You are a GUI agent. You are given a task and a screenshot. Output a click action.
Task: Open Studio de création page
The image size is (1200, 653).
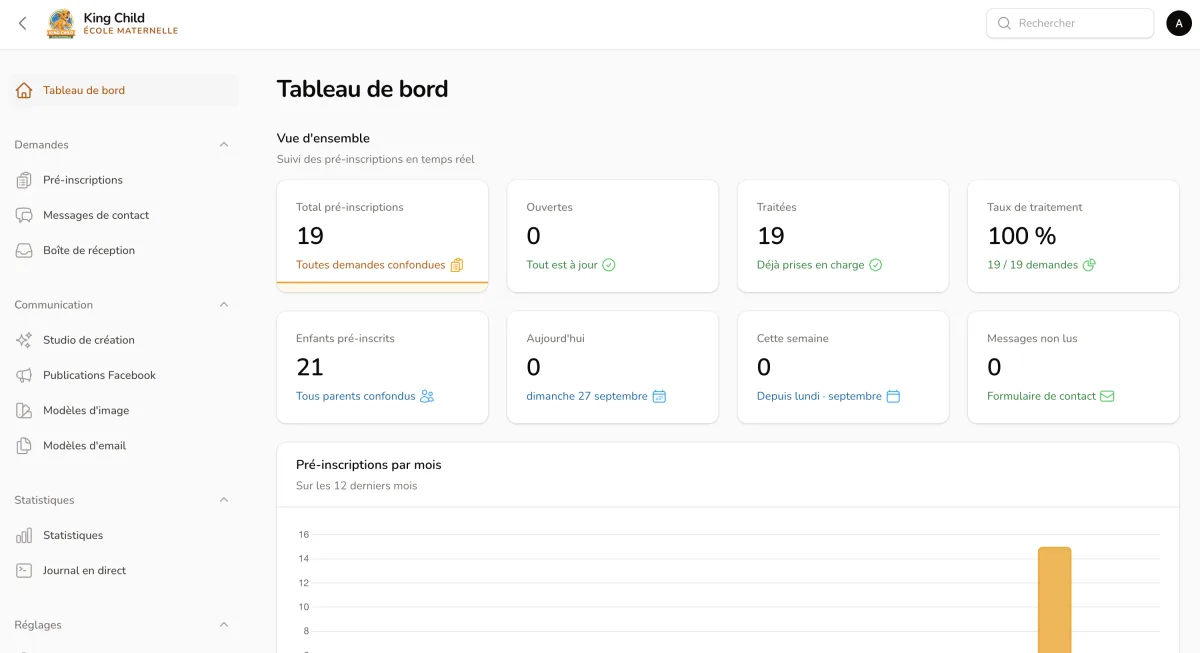123,340
